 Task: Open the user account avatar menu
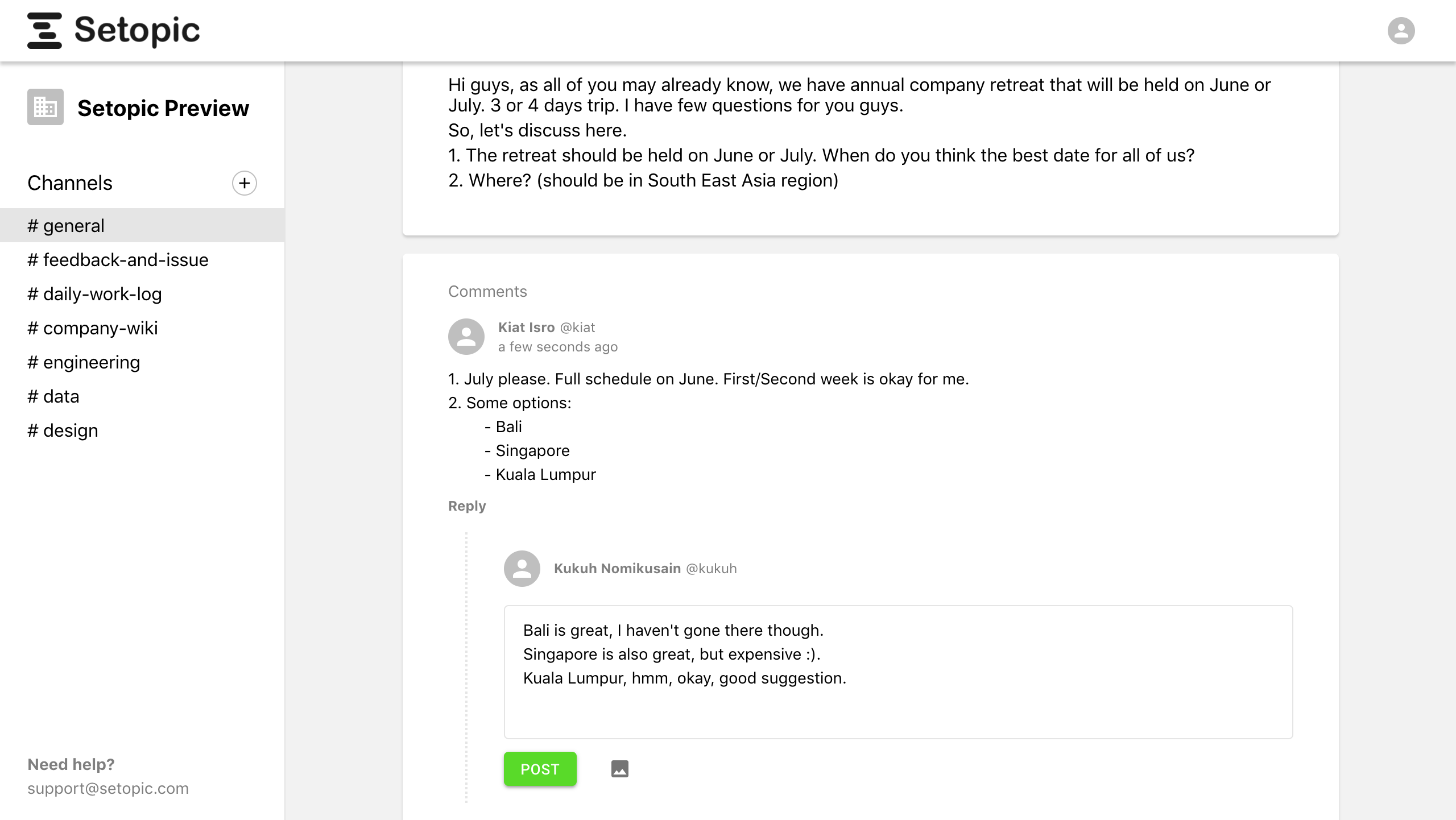1401,31
